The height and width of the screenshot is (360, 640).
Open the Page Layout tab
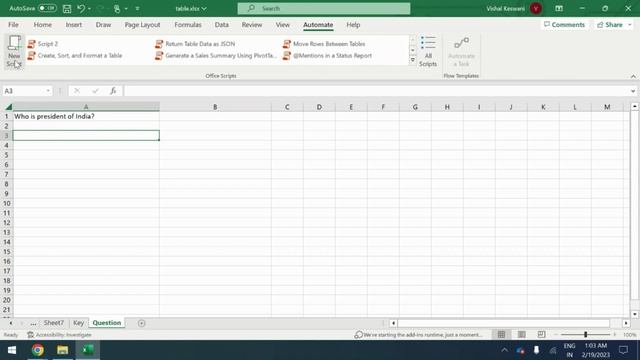pos(142,25)
